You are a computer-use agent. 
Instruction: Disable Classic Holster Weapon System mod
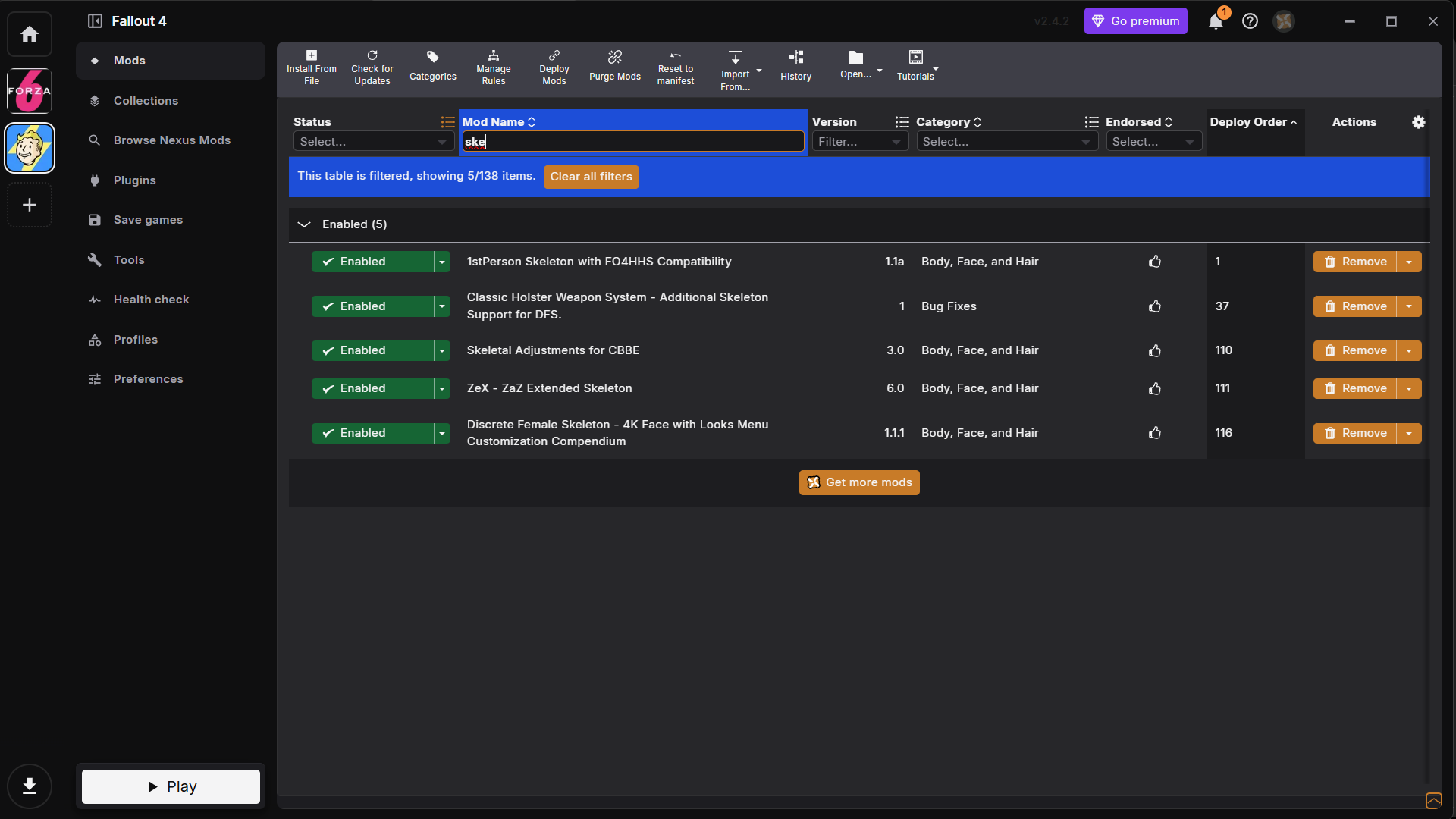coord(372,306)
